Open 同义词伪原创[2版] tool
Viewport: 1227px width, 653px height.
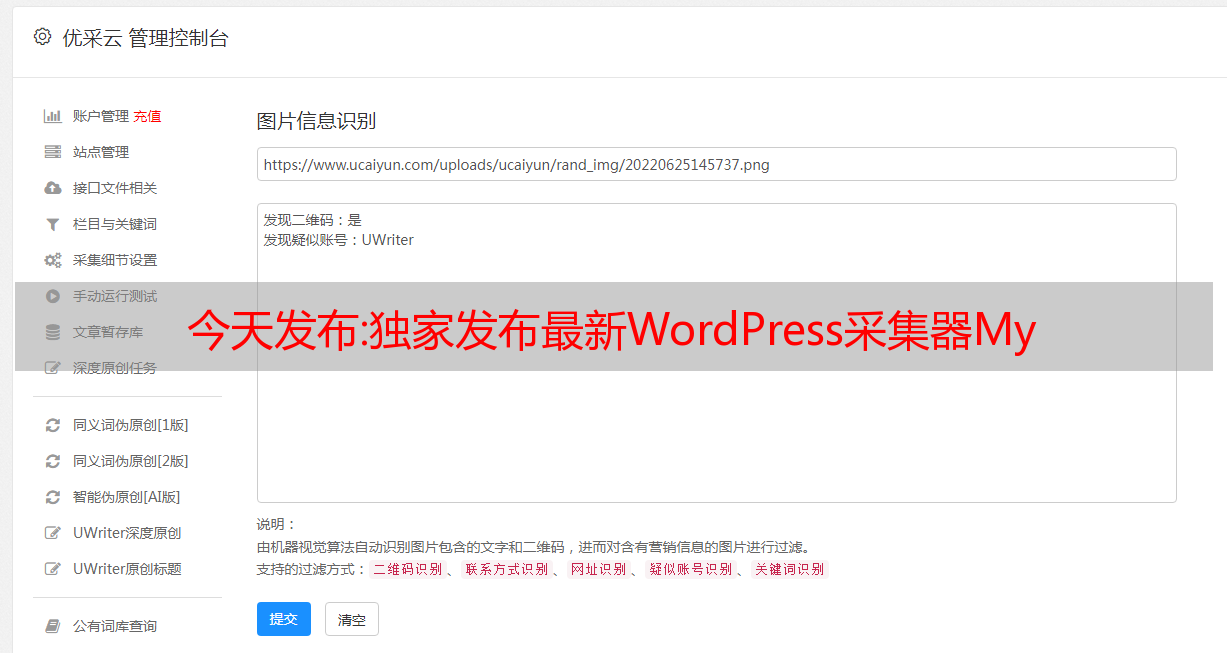point(131,461)
